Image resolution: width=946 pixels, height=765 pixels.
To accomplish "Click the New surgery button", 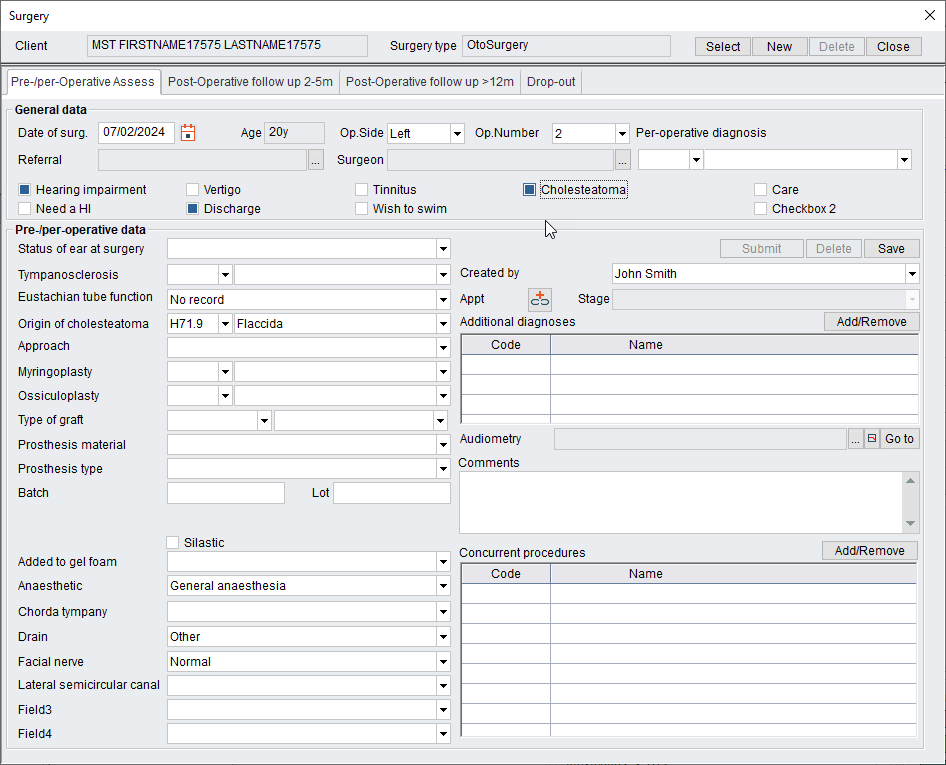I will tap(779, 46).
